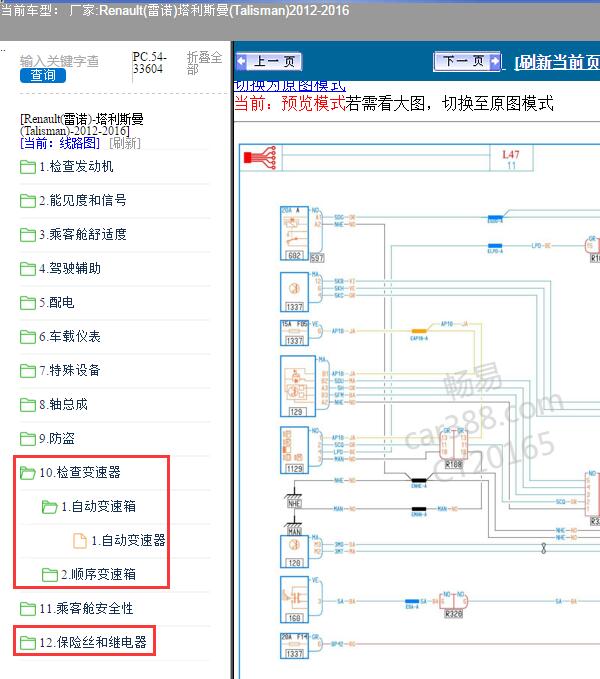Click the document icon for 1.自动变速器
Viewport: 600px width, 679px height.
click(80, 541)
